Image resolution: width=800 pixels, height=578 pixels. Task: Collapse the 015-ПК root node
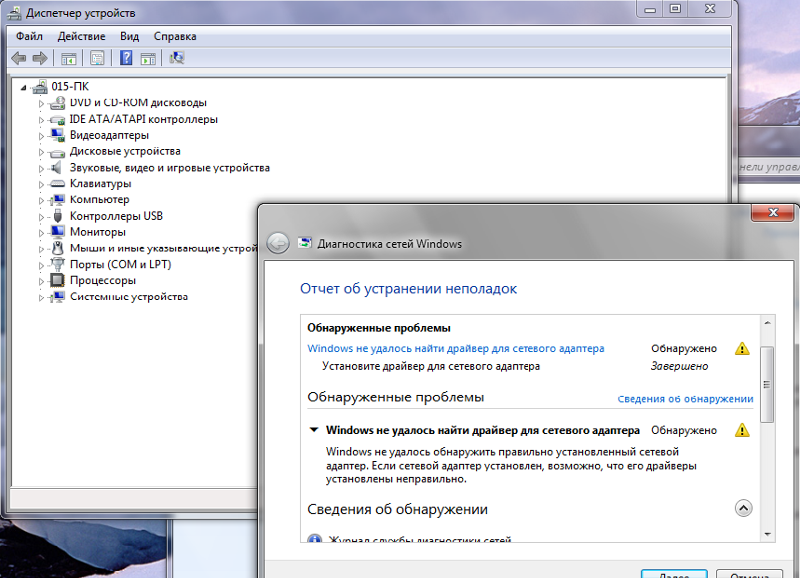pos(23,88)
